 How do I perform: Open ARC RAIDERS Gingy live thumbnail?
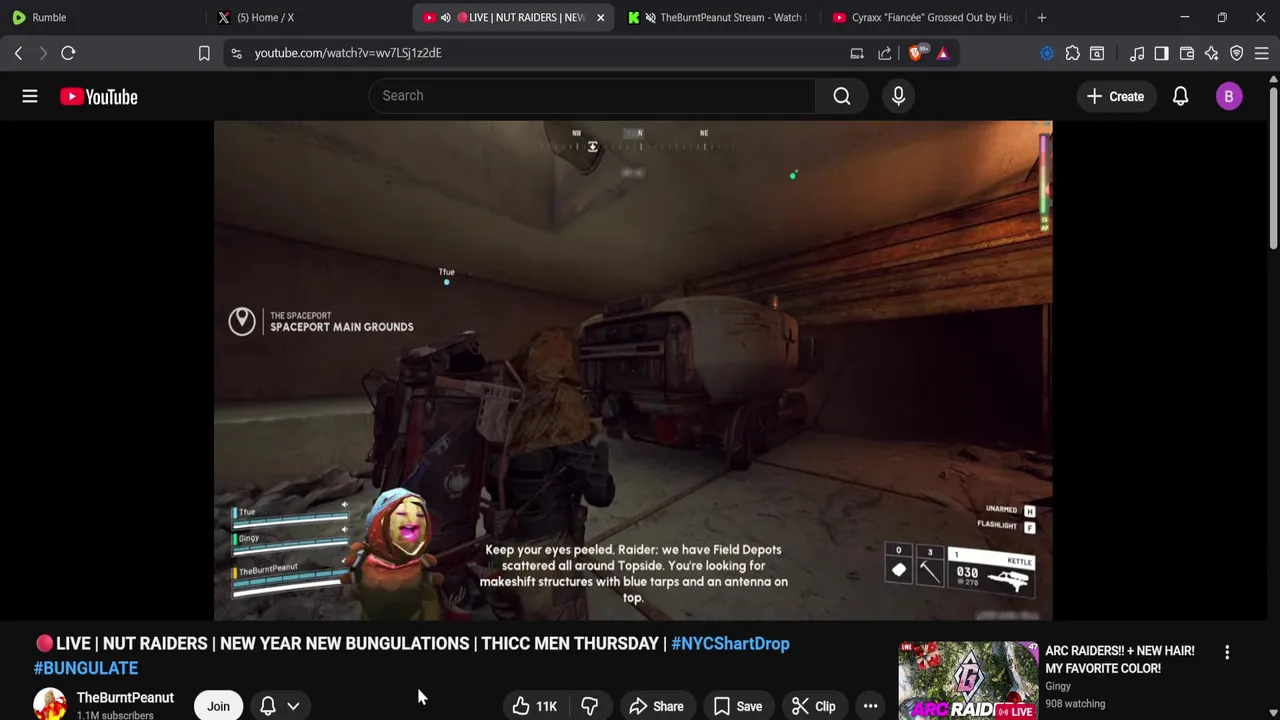click(x=968, y=681)
